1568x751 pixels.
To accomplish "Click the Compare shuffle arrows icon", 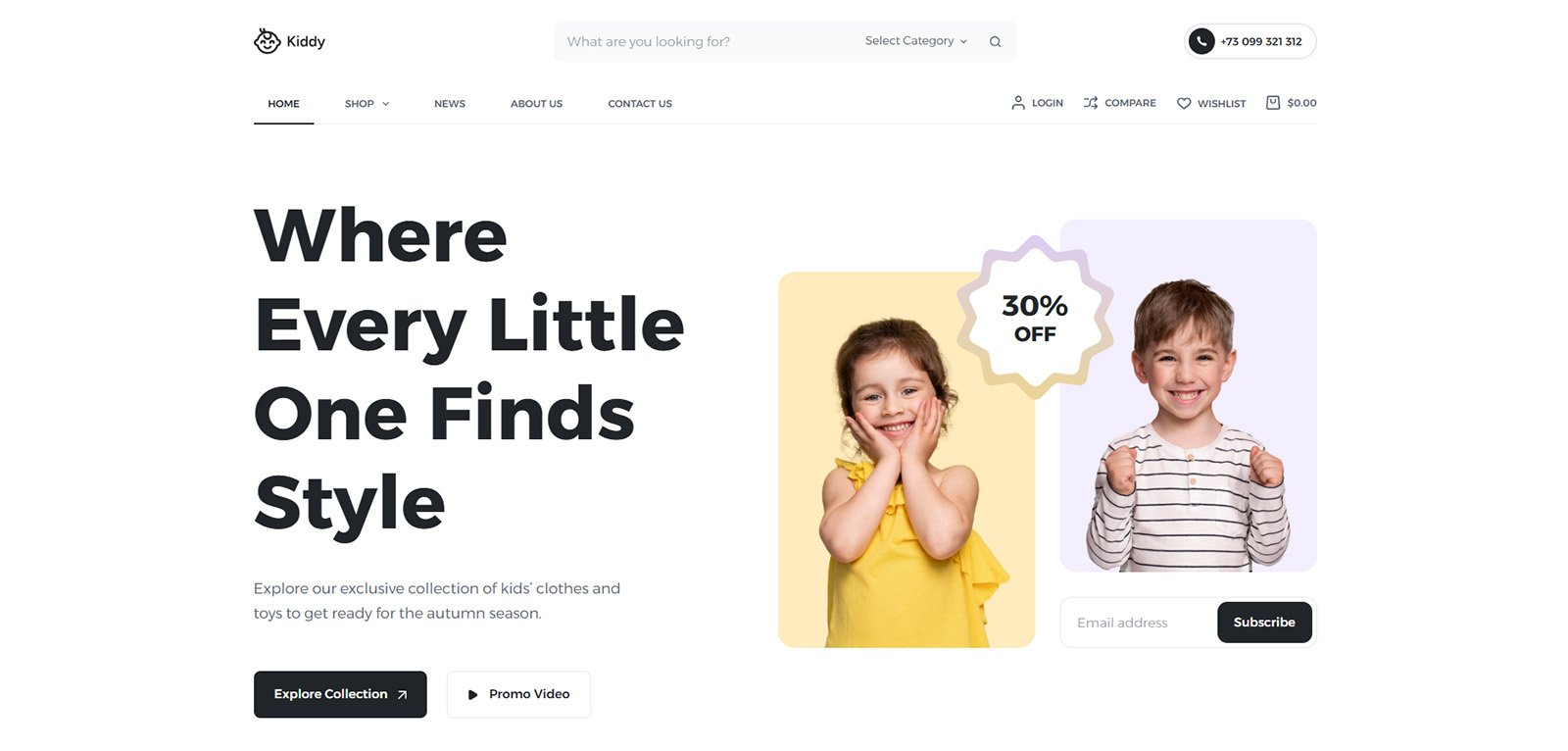I will point(1091,103).
